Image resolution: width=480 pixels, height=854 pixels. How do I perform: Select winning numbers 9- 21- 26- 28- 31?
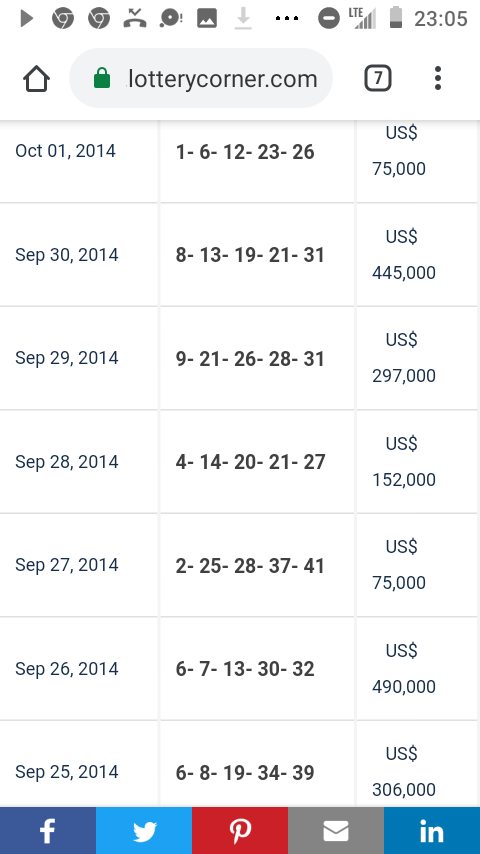coord(250,359)
